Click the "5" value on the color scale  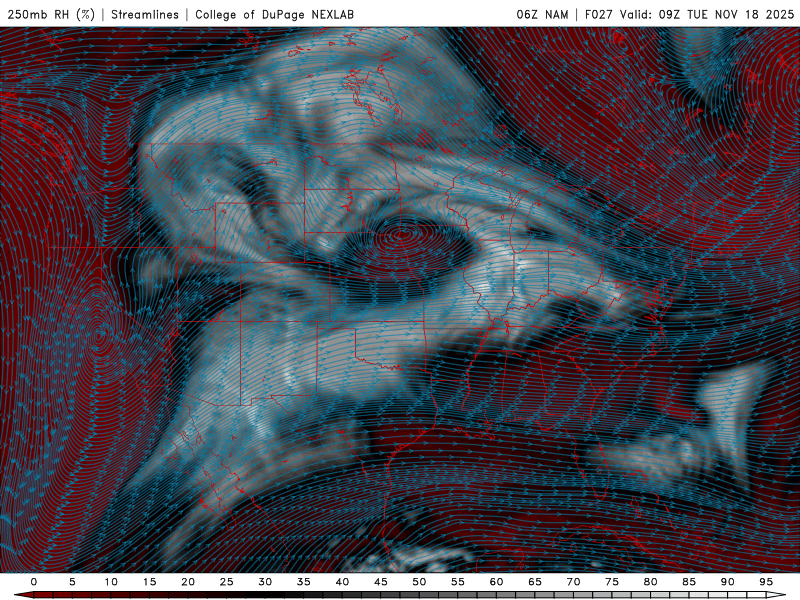point(72,582)
